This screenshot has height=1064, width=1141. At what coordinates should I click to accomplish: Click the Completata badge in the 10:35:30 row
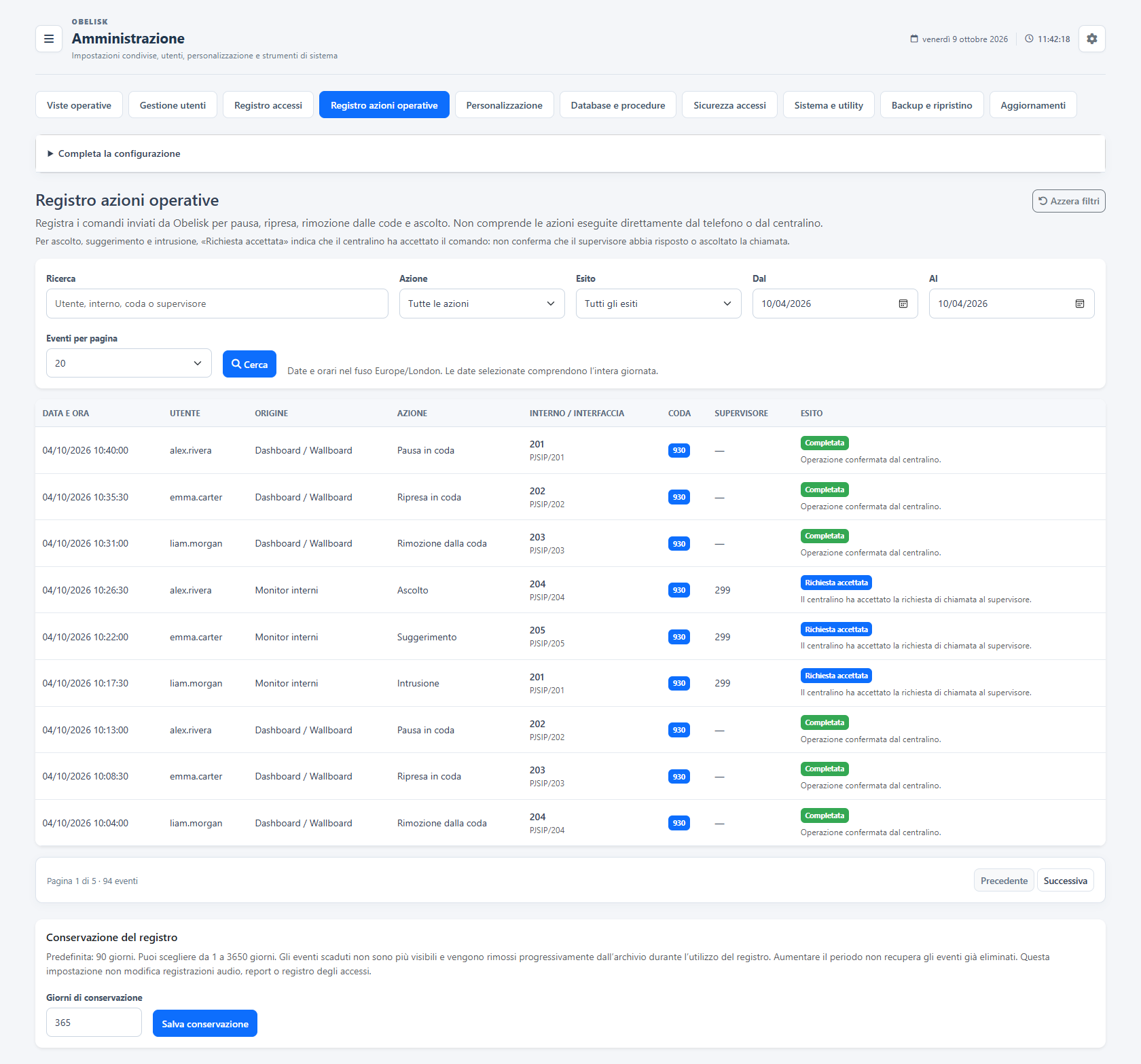(825, 490)
